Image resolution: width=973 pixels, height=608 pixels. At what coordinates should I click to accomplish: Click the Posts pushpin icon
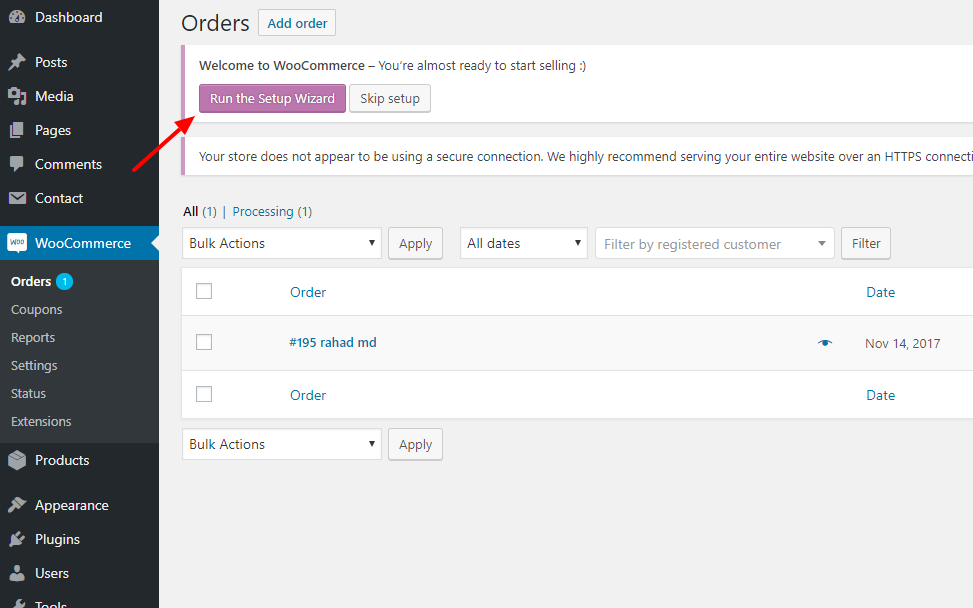click(17, 62)
